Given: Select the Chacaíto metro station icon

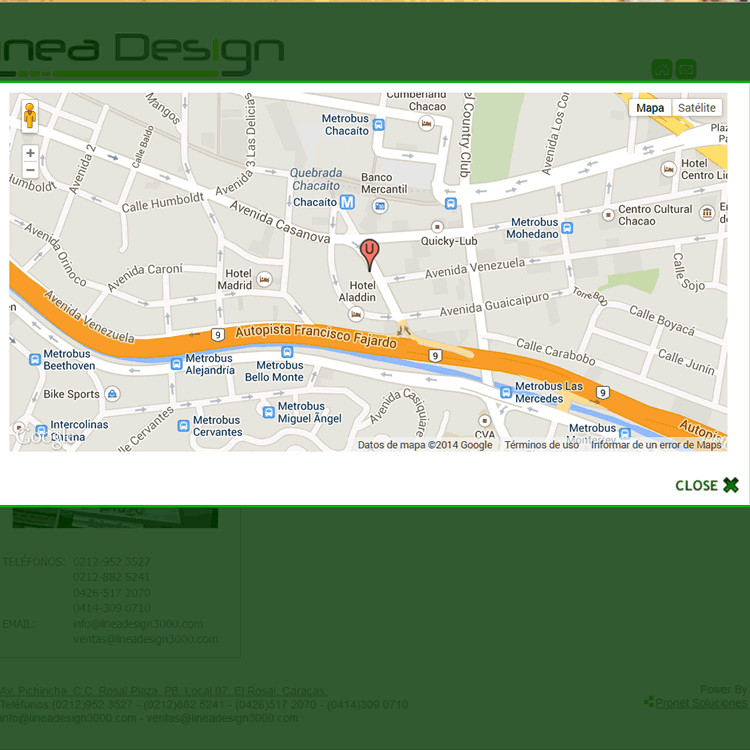Looking at the screenshot, I should (347, 202).
